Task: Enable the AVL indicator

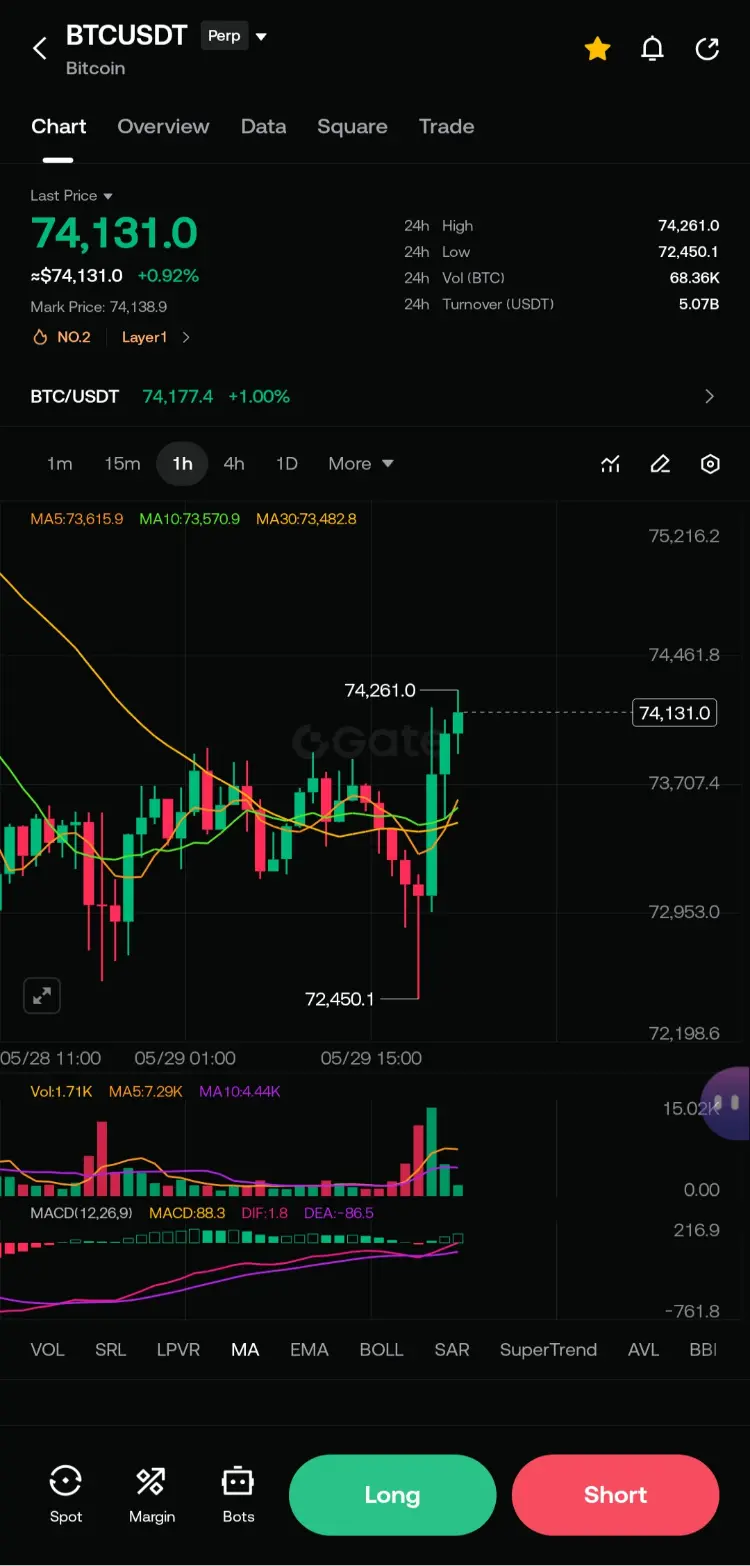Action: [x=643, y=1350]
